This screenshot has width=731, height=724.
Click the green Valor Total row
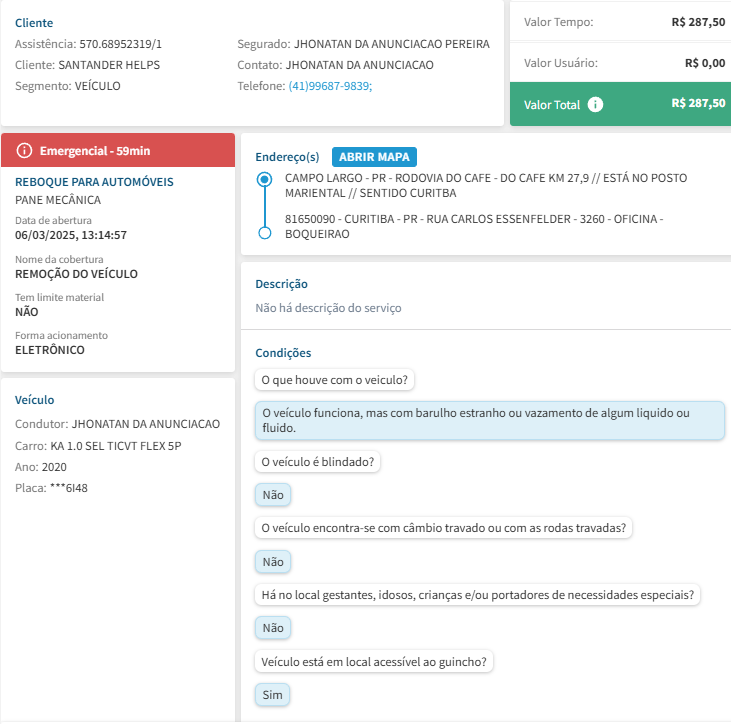click(x=619, y=104)
